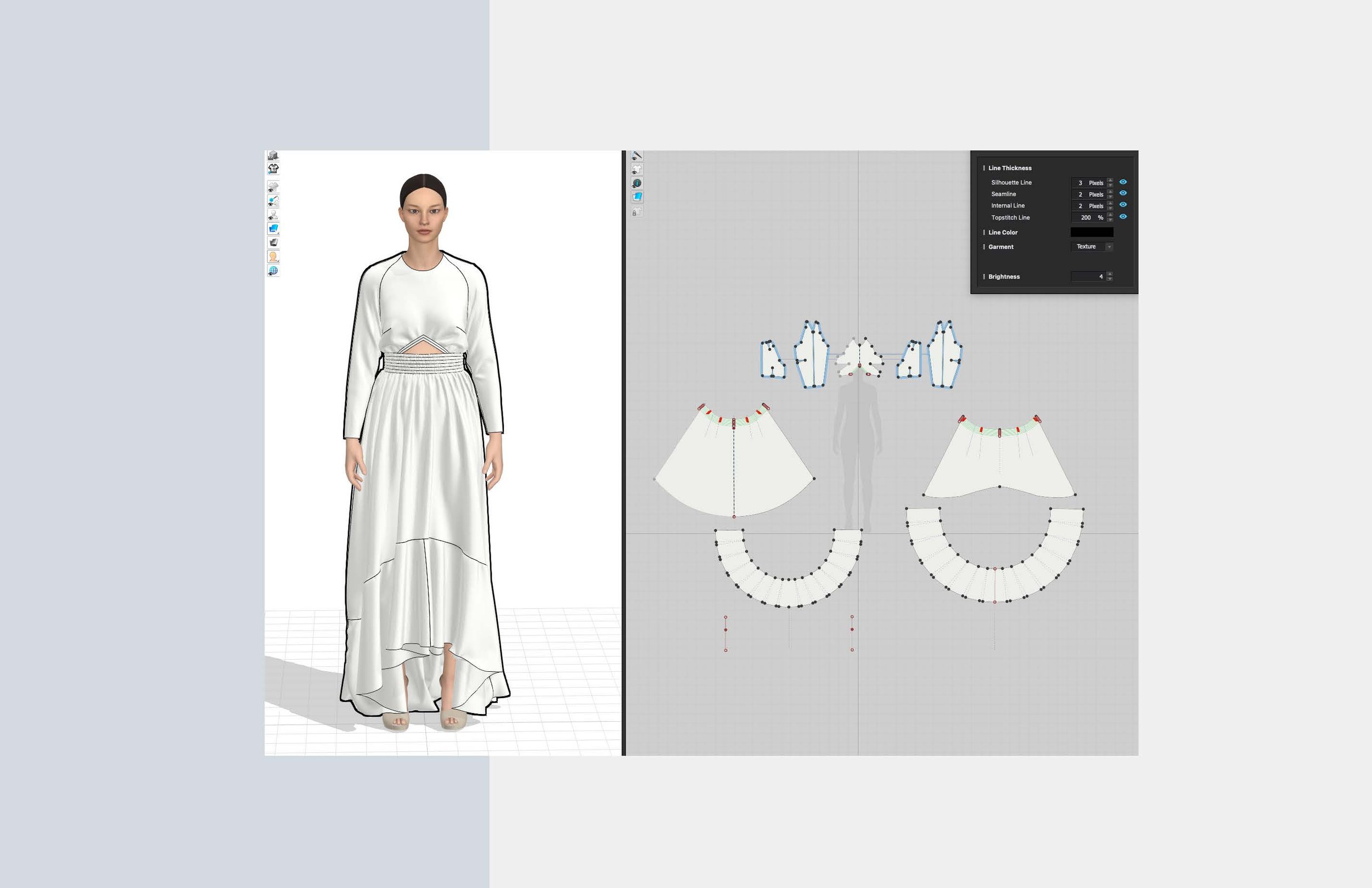The width and height of the screenshot is (1372, 888).
Task: Increase Topstitch Line percentage with up arrow
Action: [x=1110, y=215]
